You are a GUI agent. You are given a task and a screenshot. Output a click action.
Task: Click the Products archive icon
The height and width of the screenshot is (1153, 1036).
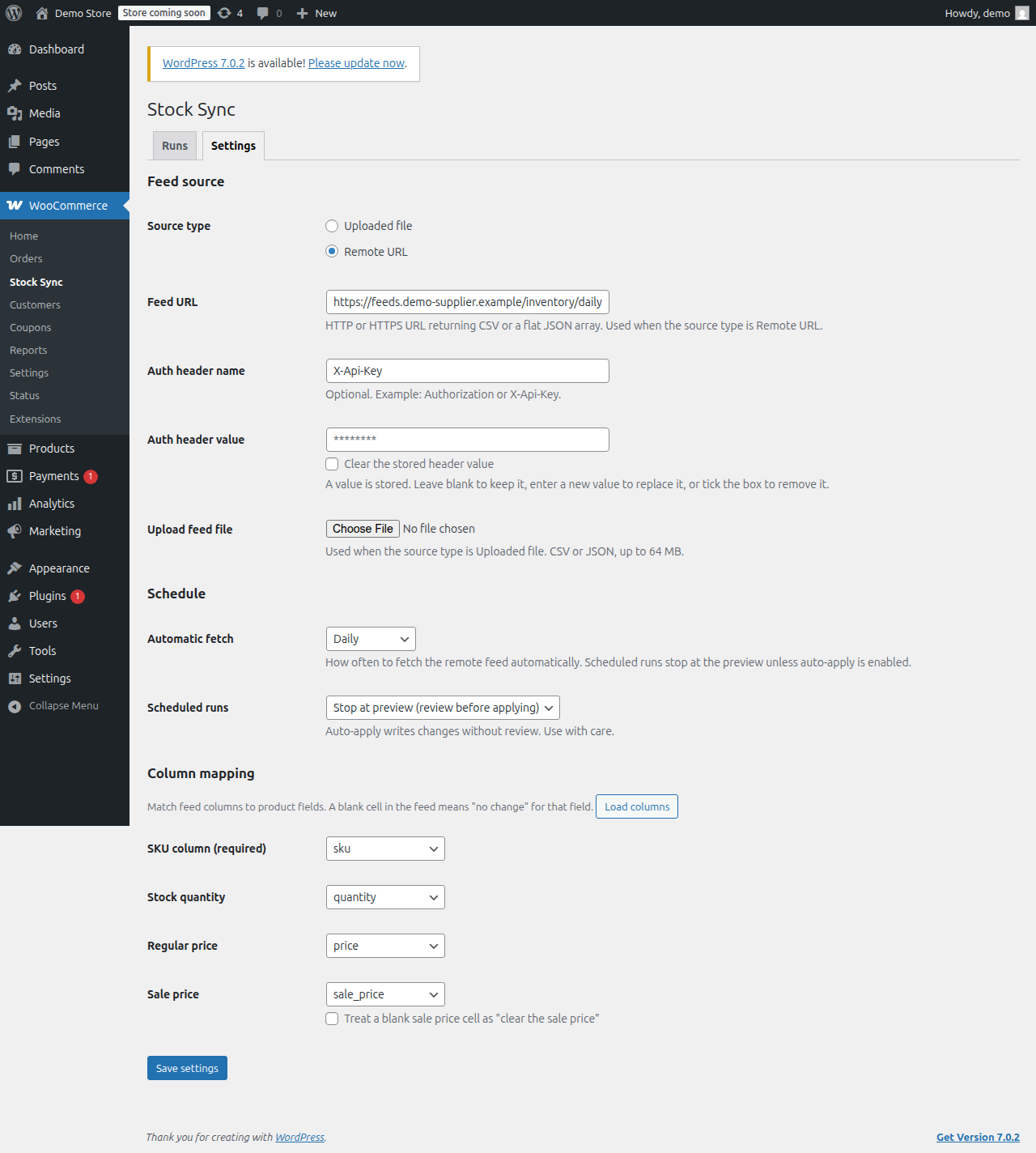click(x=15, y=449)
